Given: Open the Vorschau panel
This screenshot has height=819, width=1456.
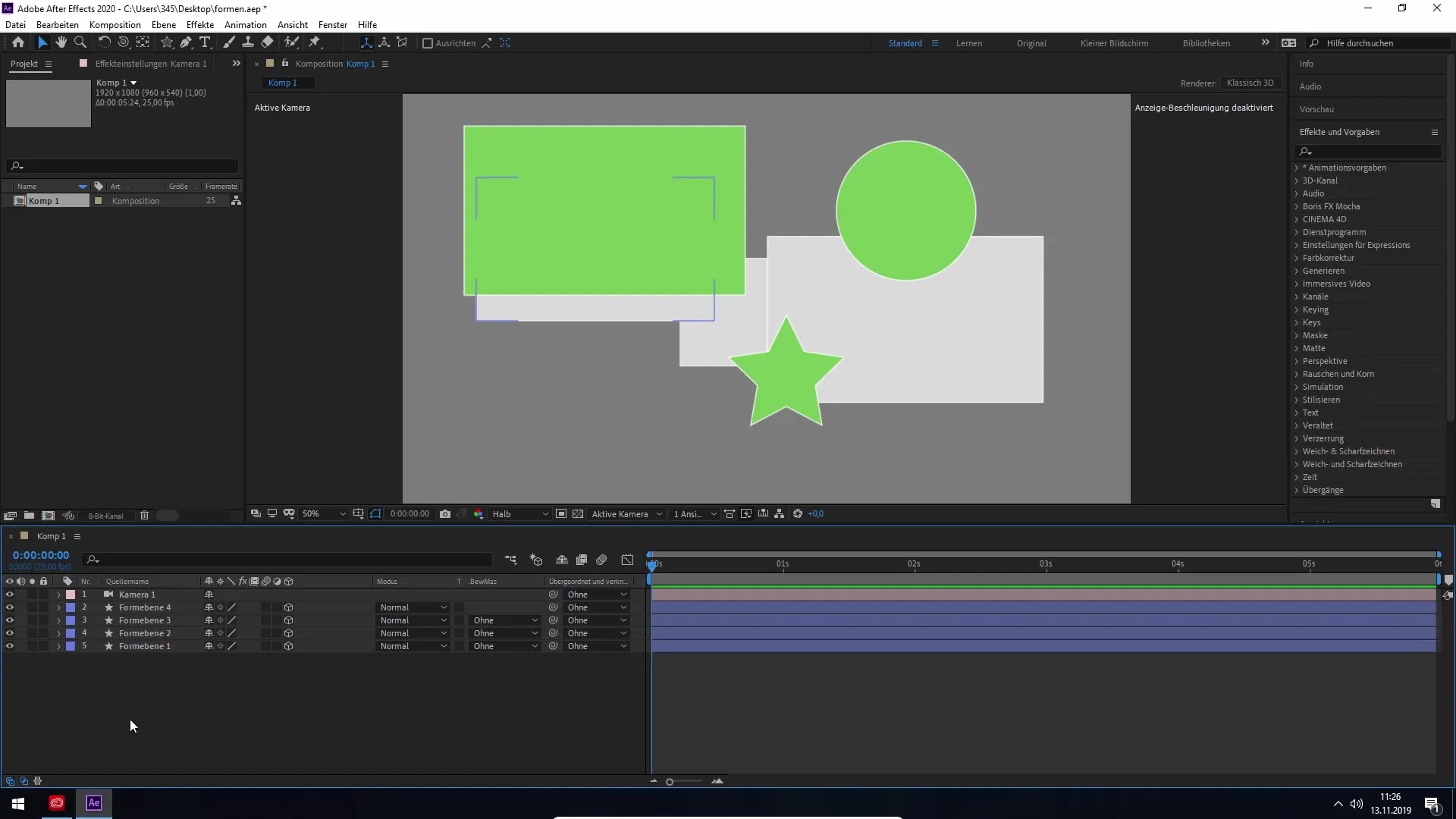Looking at the screenshot, I should pos(1316,109).
